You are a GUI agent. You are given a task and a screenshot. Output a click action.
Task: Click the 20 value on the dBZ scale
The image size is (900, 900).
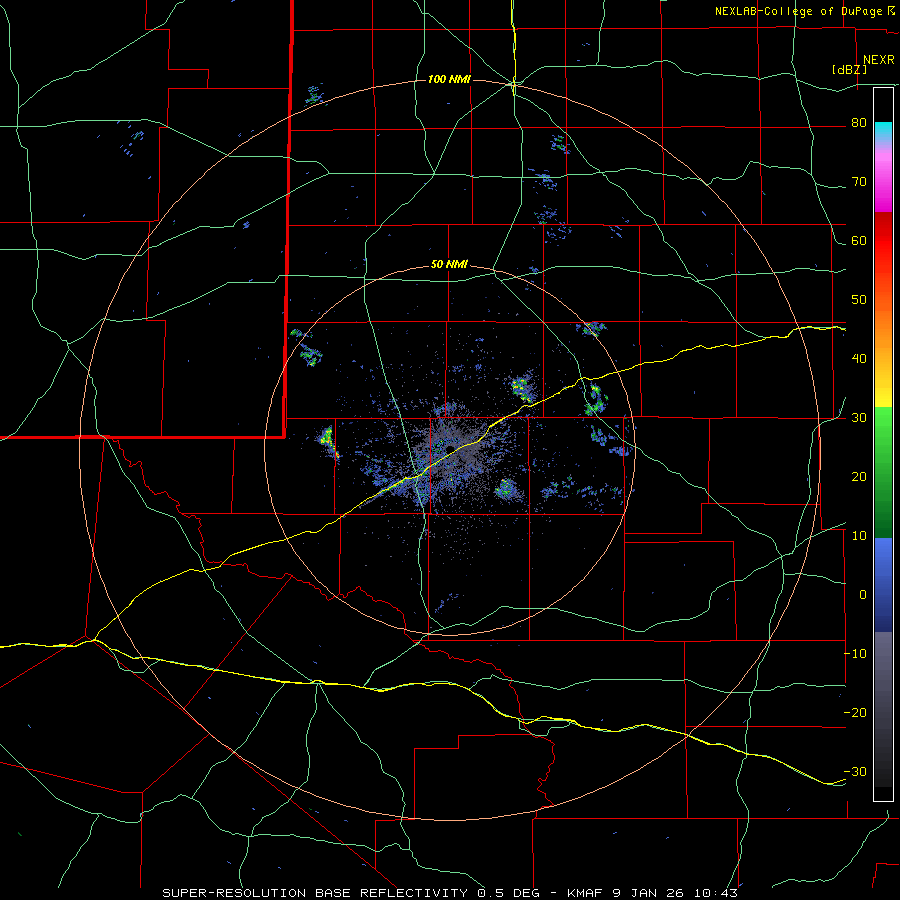(859, 477)
